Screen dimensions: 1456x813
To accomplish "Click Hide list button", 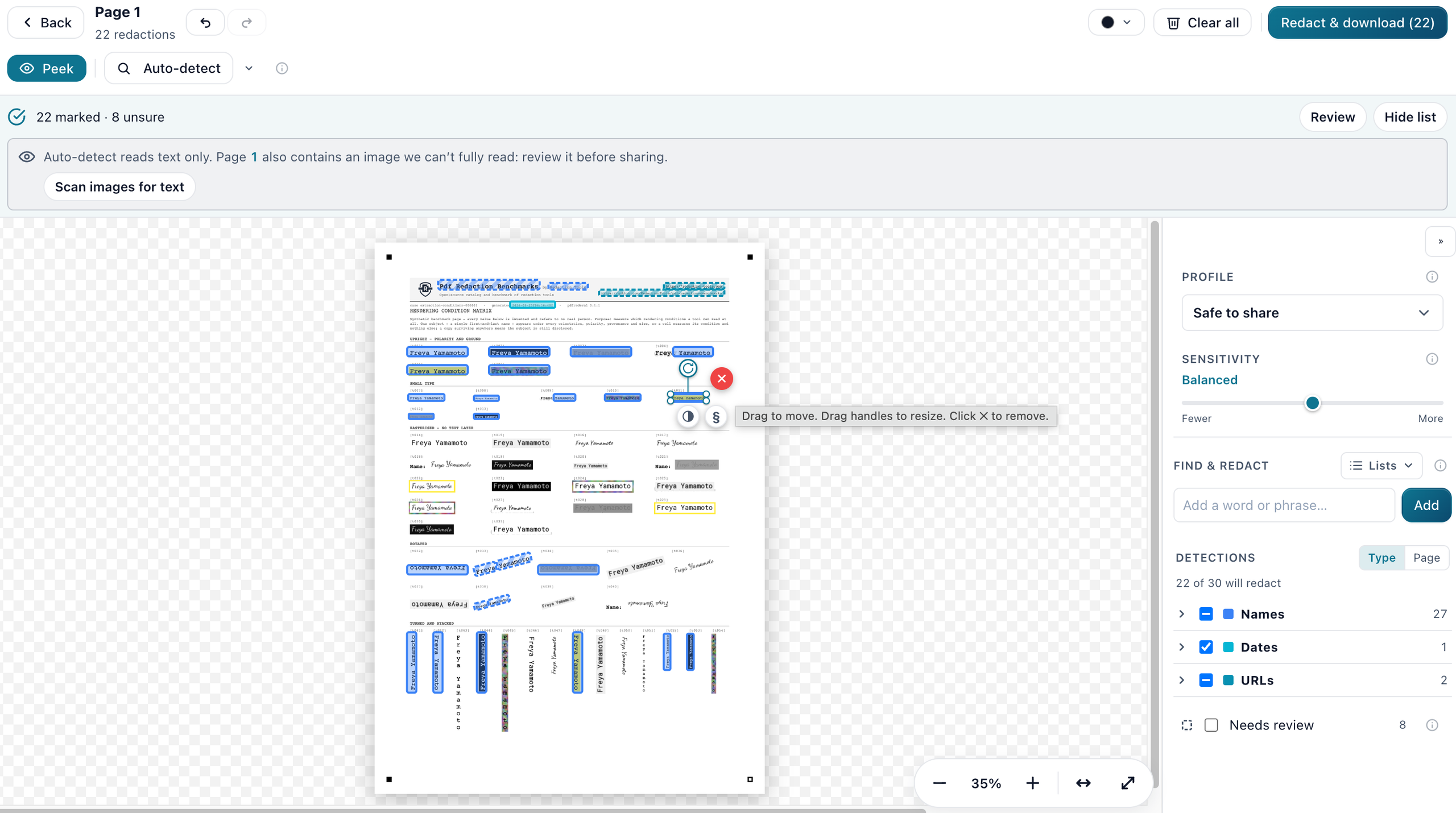I will click(x=1409, y=117).
